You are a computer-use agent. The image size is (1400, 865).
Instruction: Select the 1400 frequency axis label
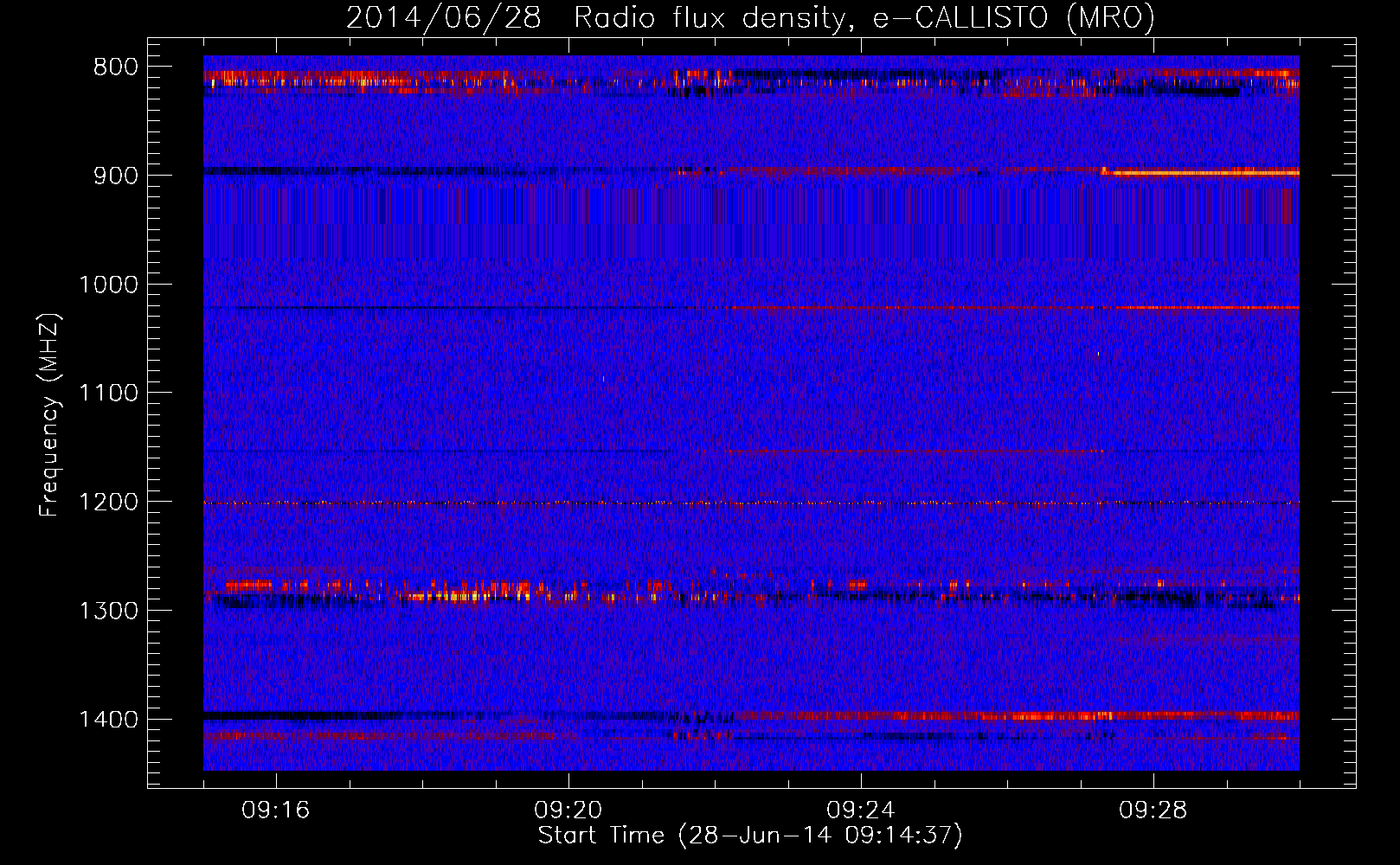coord(108,720)
